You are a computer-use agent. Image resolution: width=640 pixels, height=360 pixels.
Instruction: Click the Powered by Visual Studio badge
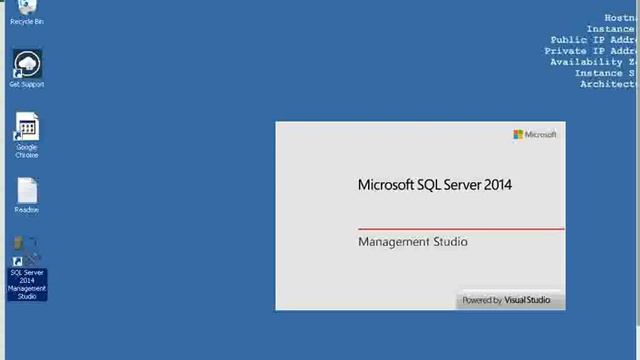[510, 300]
